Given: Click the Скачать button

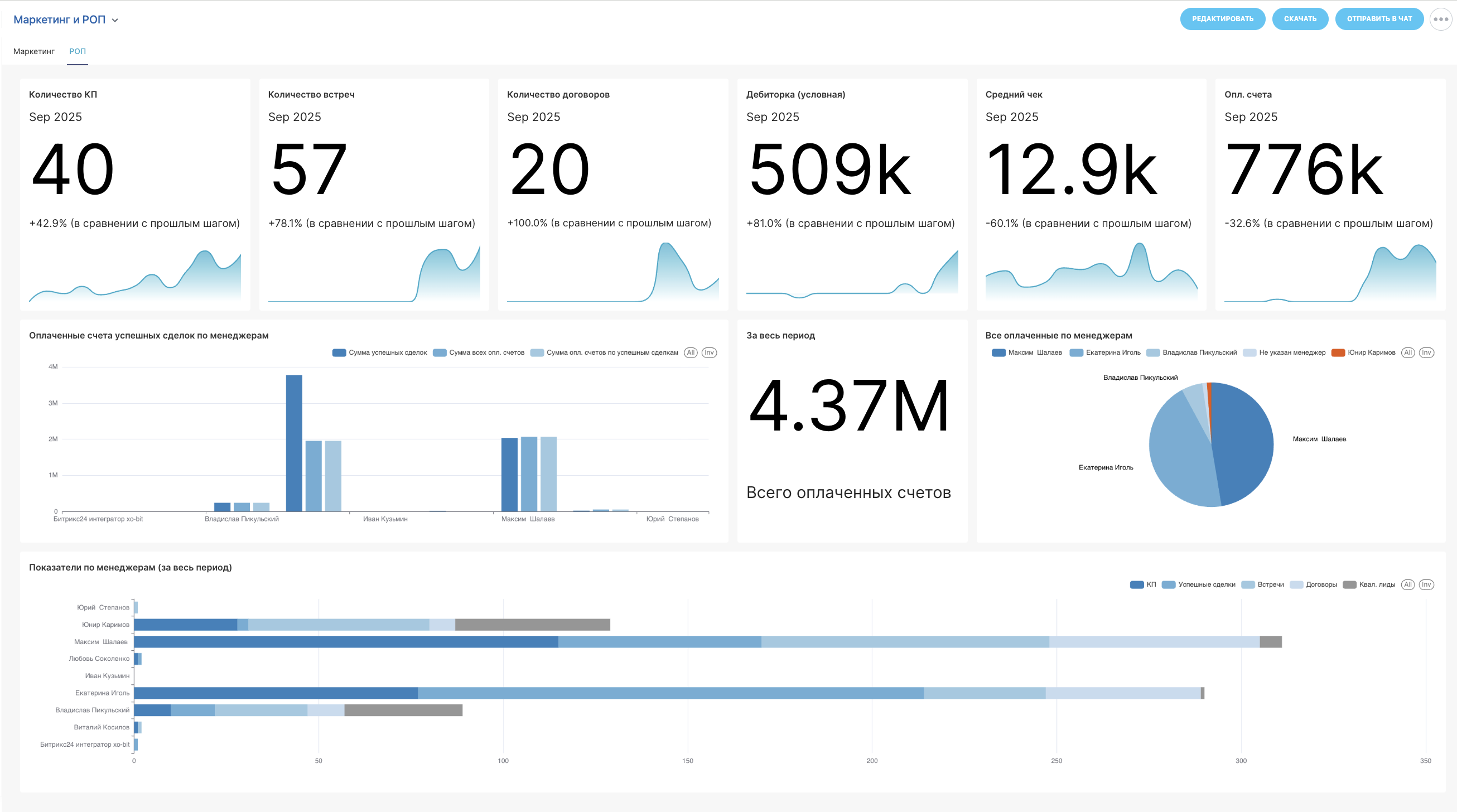Looking at the screenshot, I should (1299, 19).
